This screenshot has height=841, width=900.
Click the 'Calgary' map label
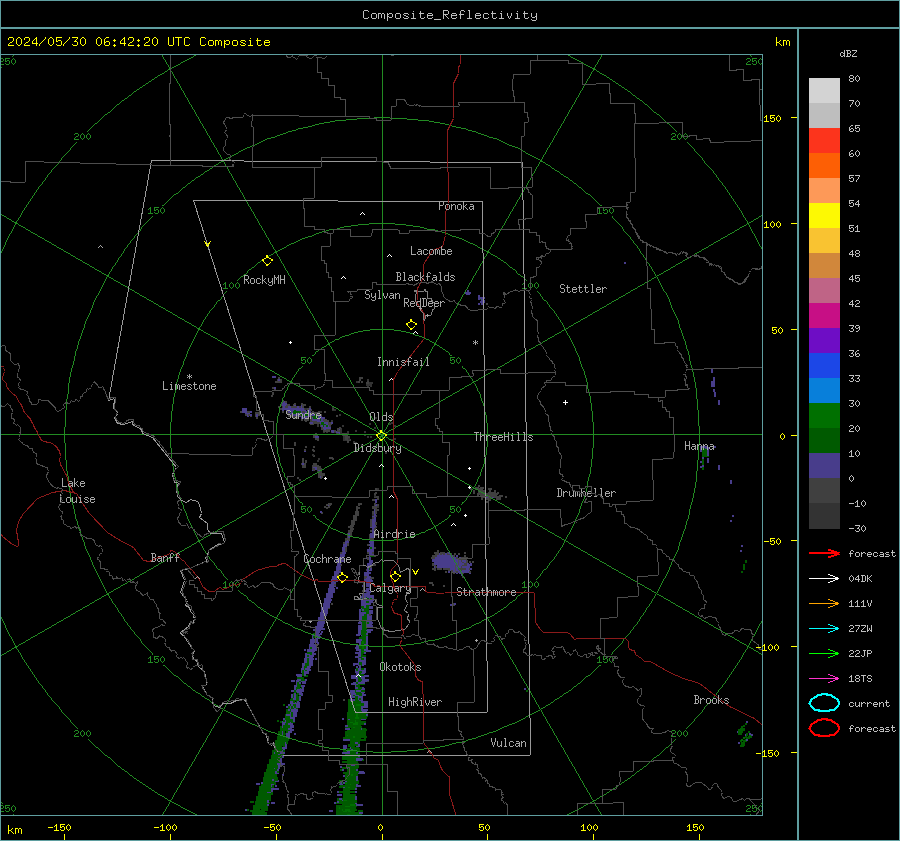[x=390, y=588]
